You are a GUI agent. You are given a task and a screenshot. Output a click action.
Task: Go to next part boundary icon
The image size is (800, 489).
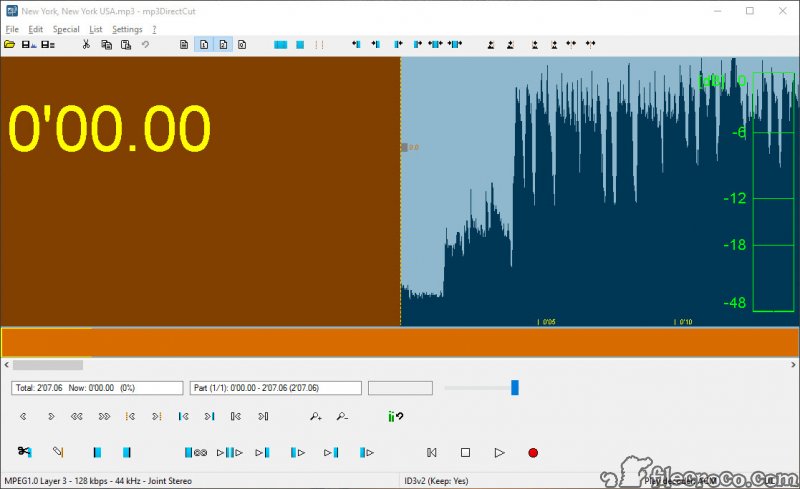(263, 417)
